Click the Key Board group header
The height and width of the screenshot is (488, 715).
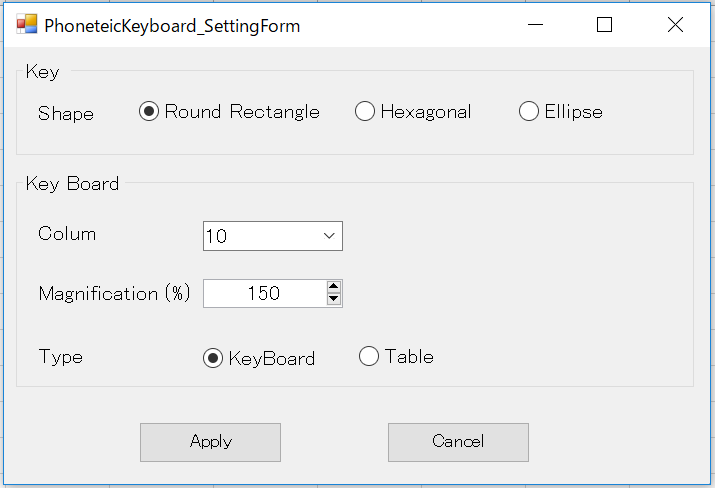72,183
